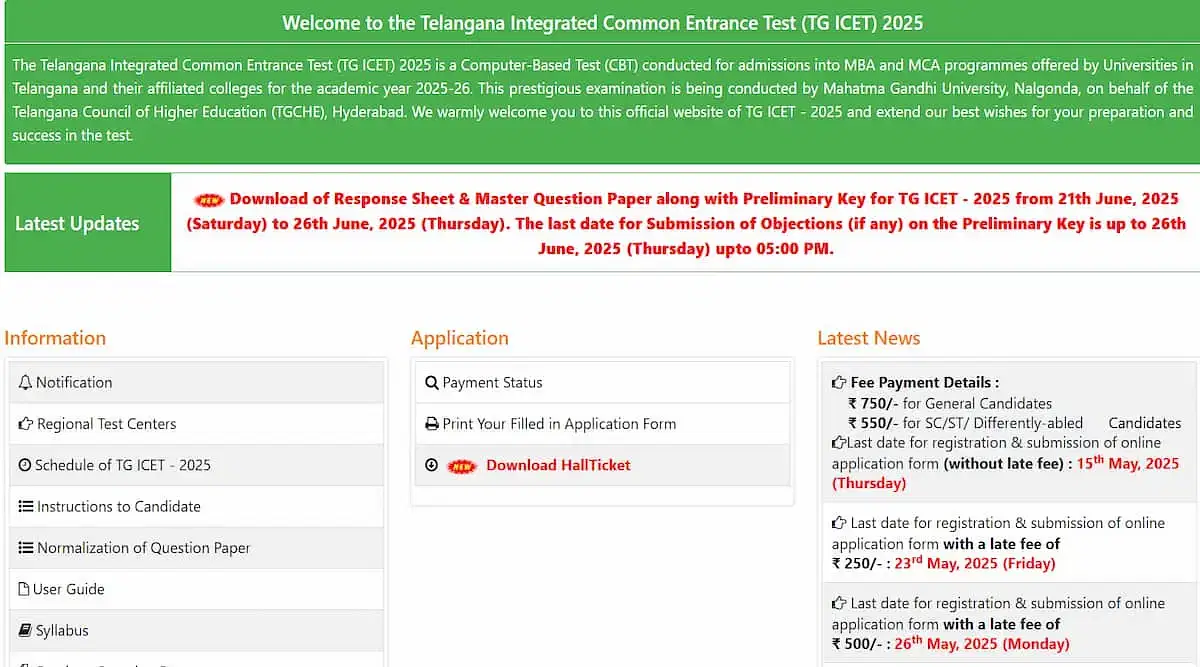The width and height of the screenshot is (1200, 667).
Task: Click the NEW badge in the Latest Updates notice
Action: pos(209,199)
